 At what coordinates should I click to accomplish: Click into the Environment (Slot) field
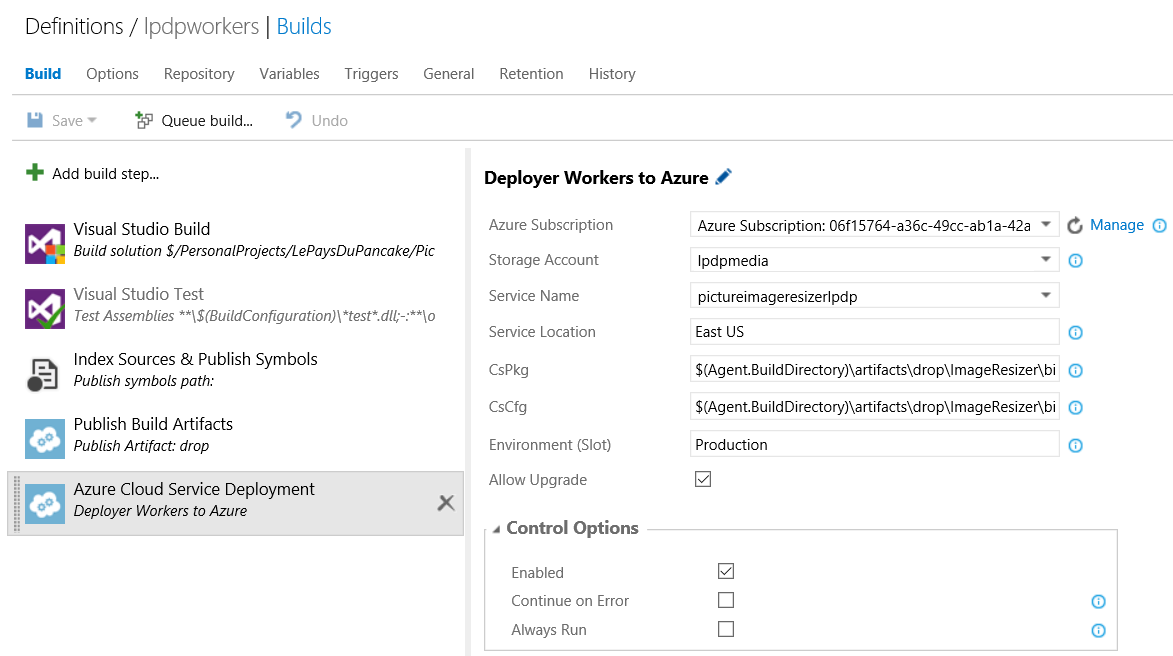pyautogui.click(x=874, y=444)
